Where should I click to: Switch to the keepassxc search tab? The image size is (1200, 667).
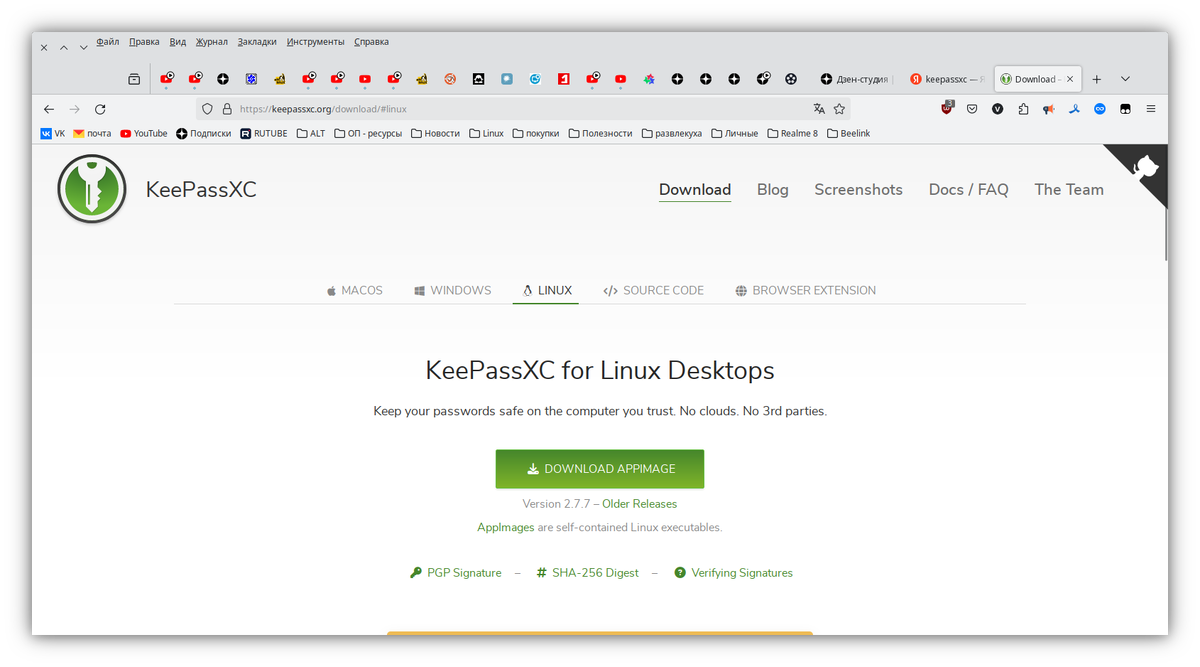[948, 79]
